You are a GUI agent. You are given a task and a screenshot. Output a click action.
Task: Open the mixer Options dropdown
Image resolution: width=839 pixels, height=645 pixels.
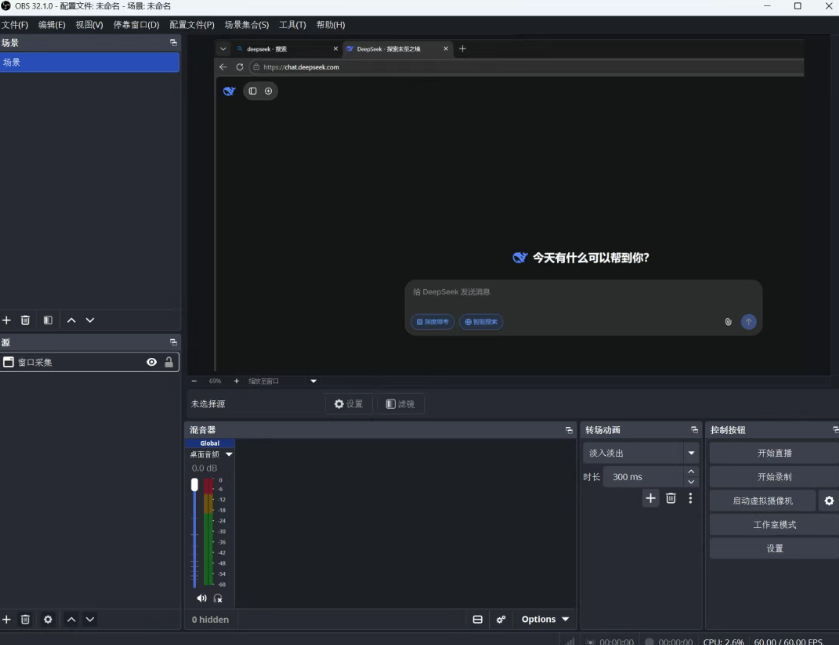click(545, 619)
